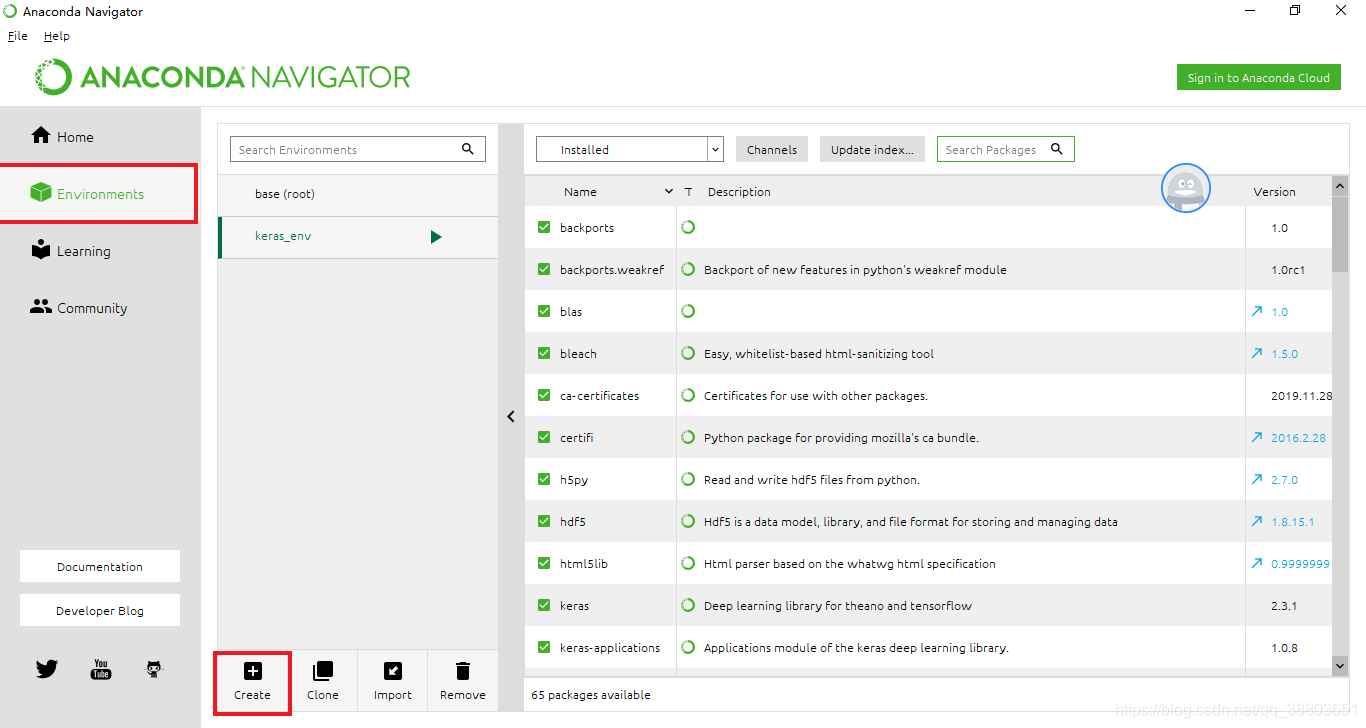Image resolution: width=1366 pixels, height=728 pixels.
Task: Toggle the ca-certificates checkbox
Action: 544,395
